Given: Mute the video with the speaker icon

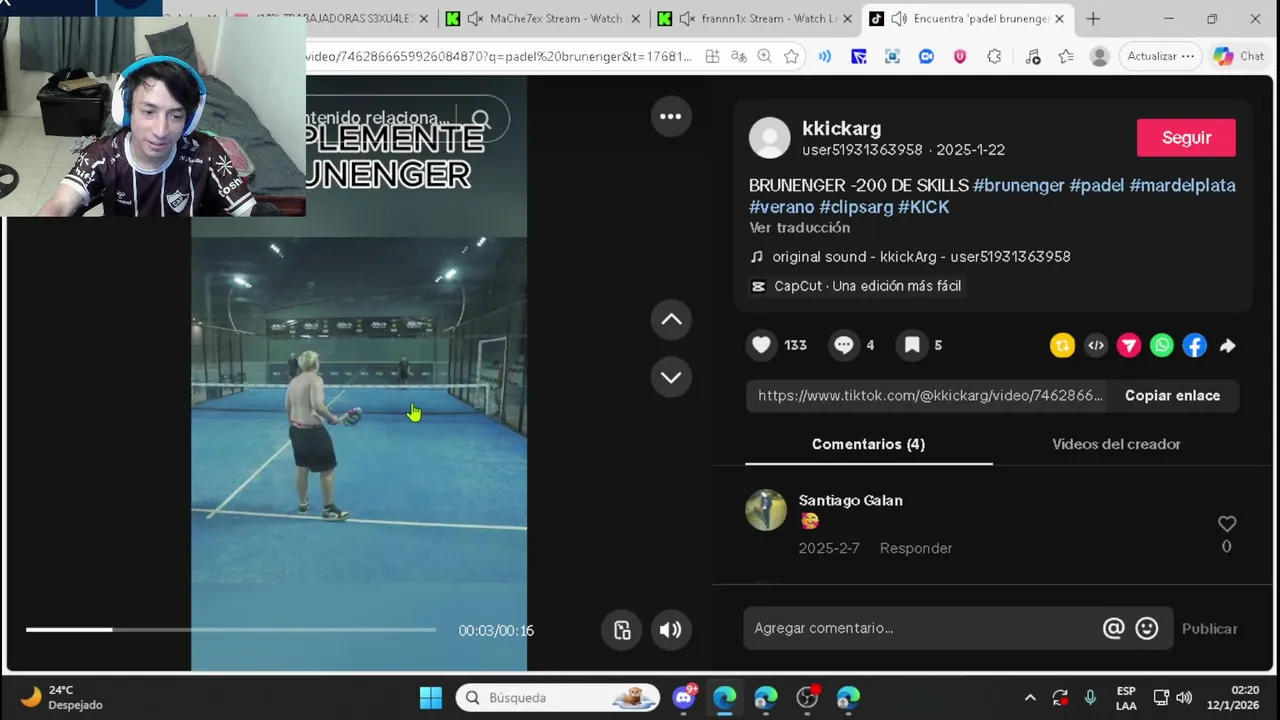Looking at the screenshot, I should pyautogui.click(x=670, y=630).
